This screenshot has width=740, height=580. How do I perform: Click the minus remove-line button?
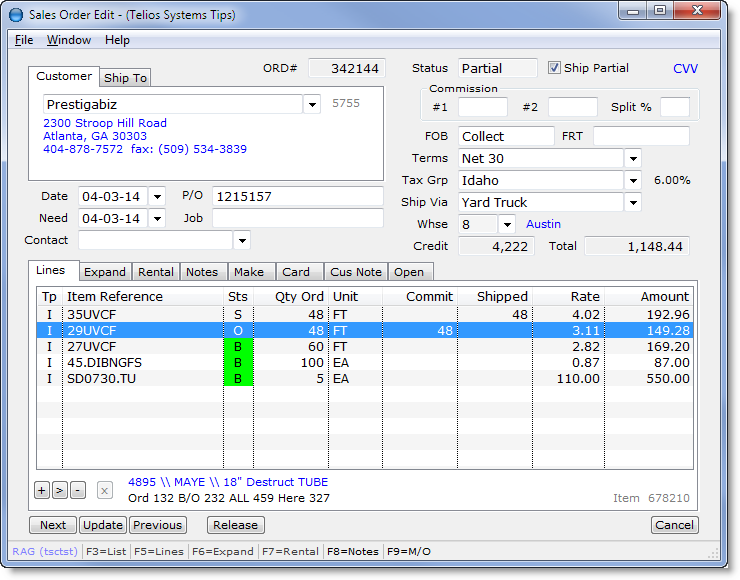77,490
